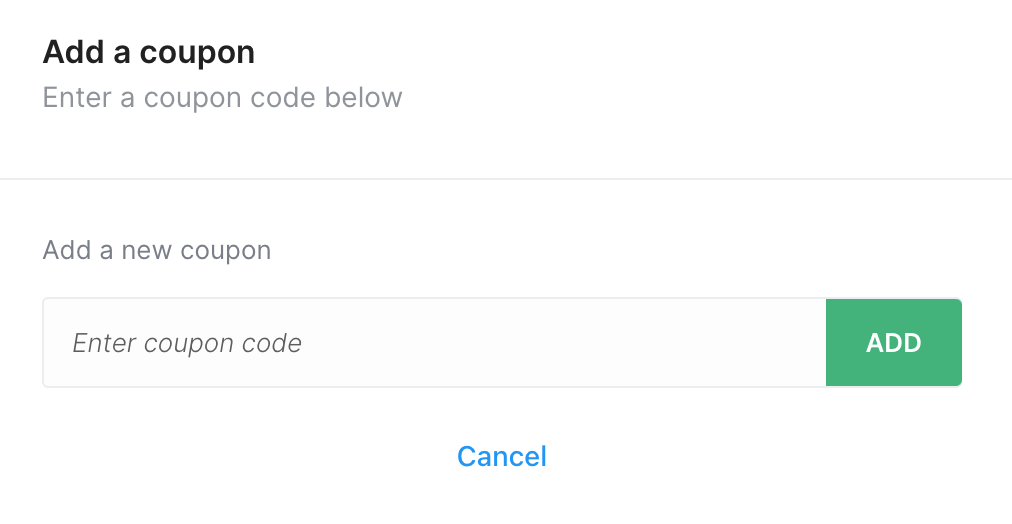The width and height of the screenshot is (1012, 524).
Task: Click the divider line under the header
Action: coord(506,179)
